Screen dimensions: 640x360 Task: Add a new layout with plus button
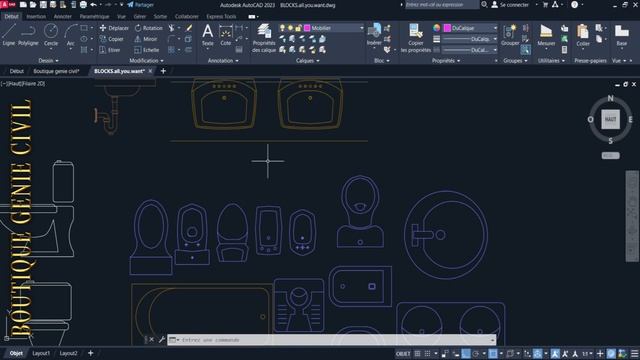tap(91, 353)
